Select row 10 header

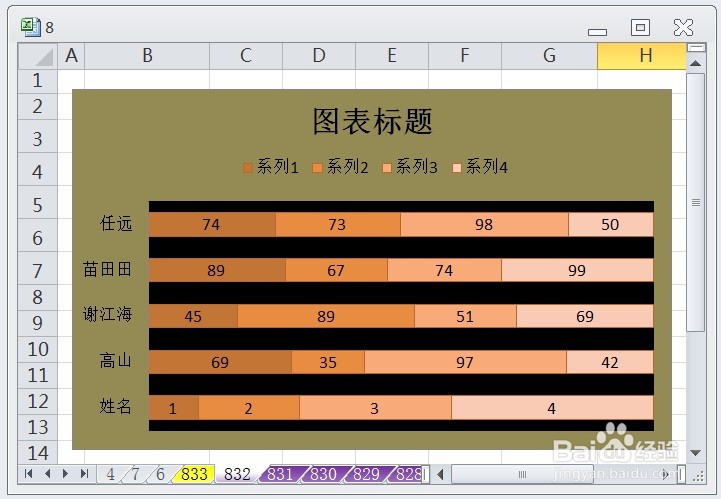click(38, 350)
